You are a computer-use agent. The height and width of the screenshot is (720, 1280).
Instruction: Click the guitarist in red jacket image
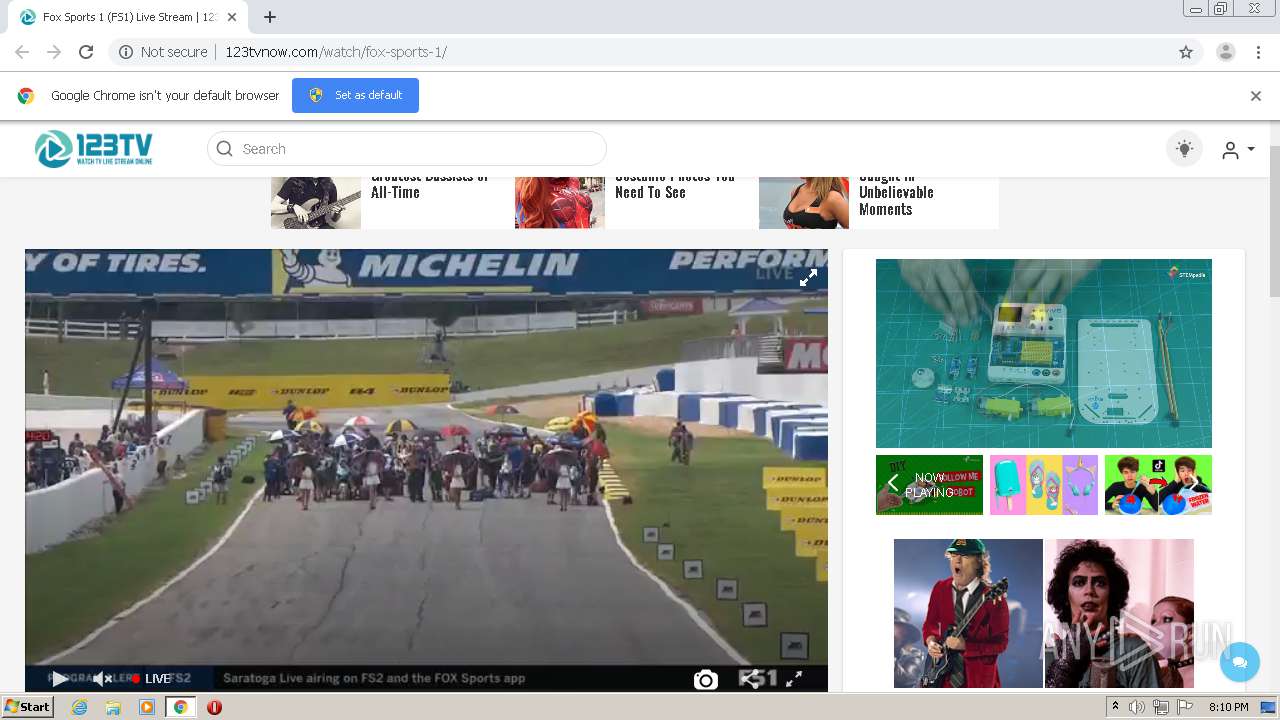(968, 614)
